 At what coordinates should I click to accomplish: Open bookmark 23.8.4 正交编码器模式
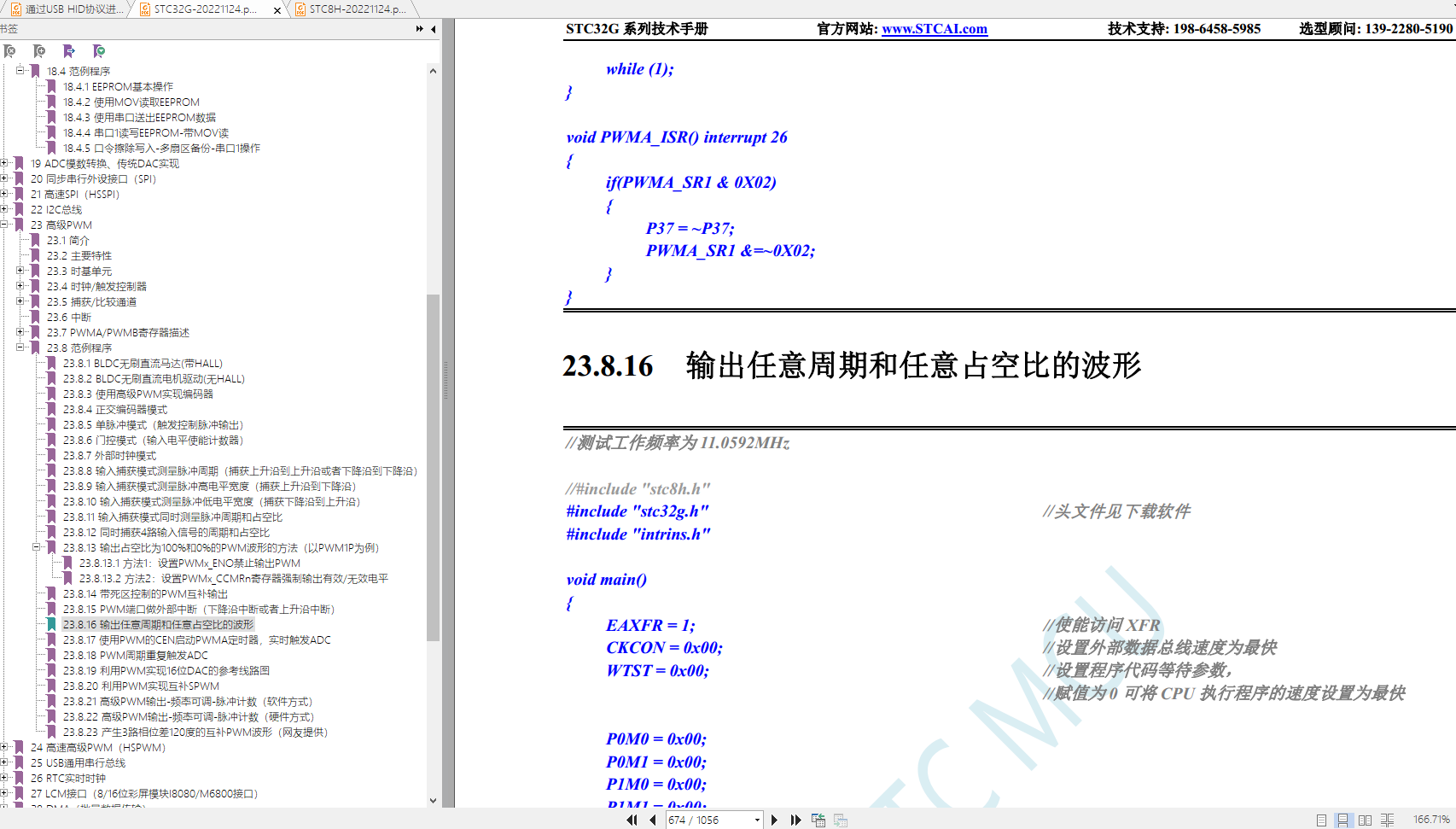(x=115, y=410)
